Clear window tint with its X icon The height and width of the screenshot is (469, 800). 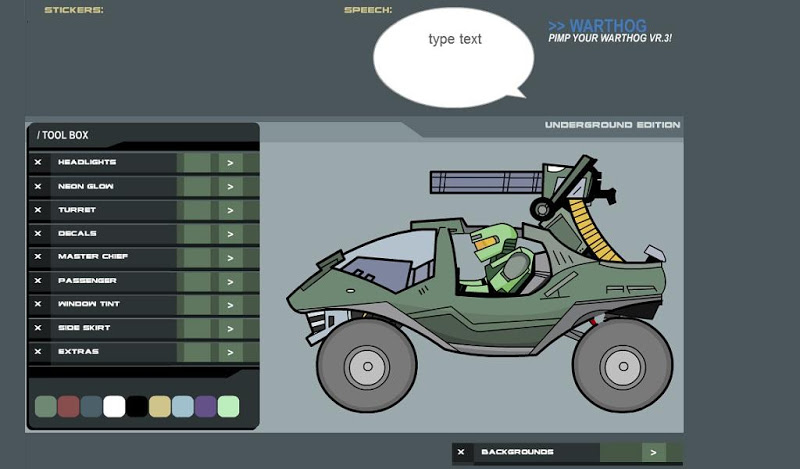coord(38,304)
